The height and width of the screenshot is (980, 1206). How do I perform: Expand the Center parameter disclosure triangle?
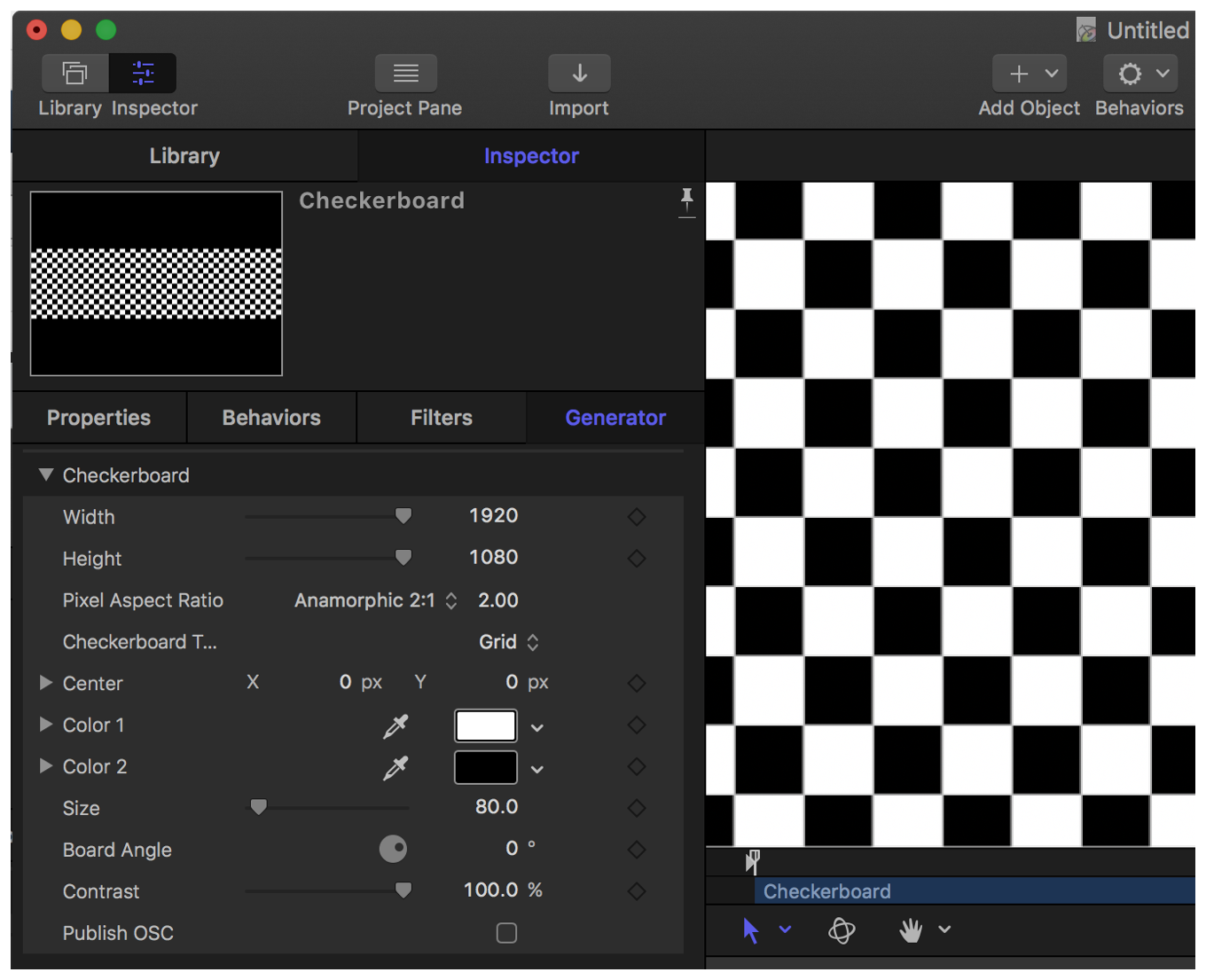(x=46, y=683)
